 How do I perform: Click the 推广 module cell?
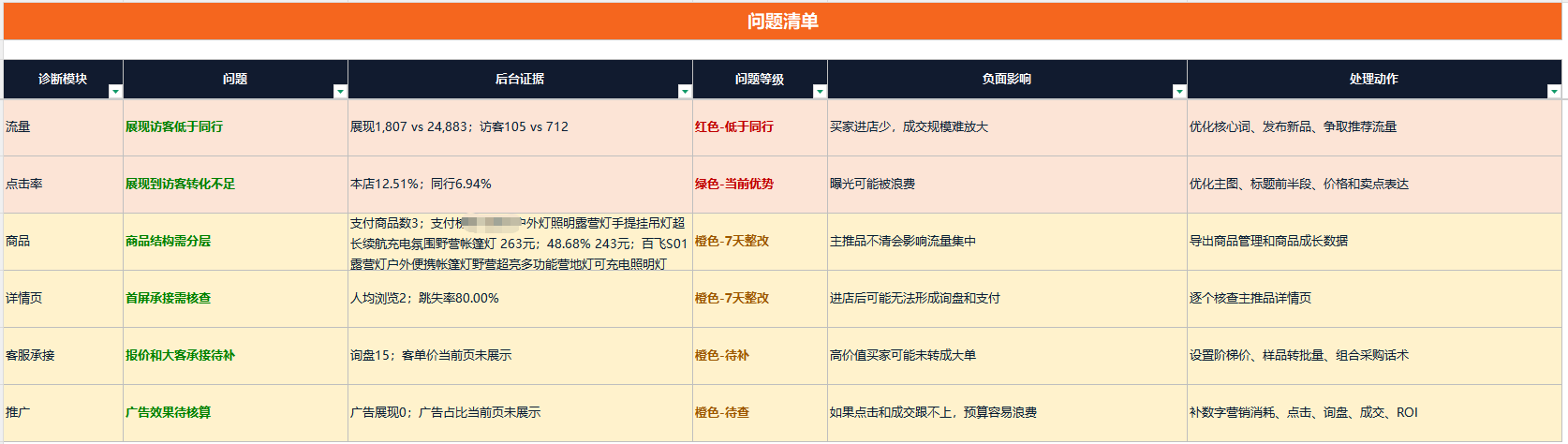point(63,413)
